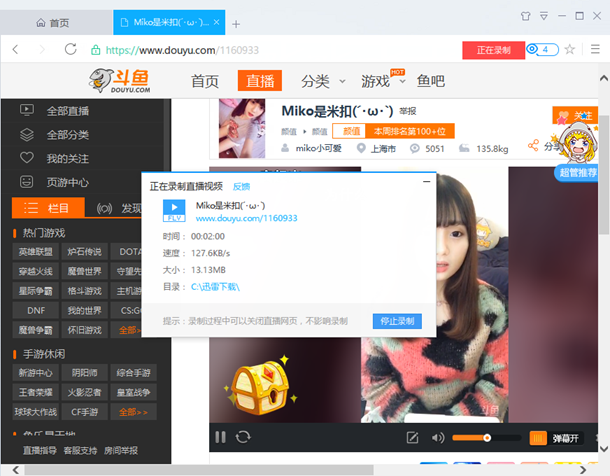Click the horizontal page scrollbar

199,470
